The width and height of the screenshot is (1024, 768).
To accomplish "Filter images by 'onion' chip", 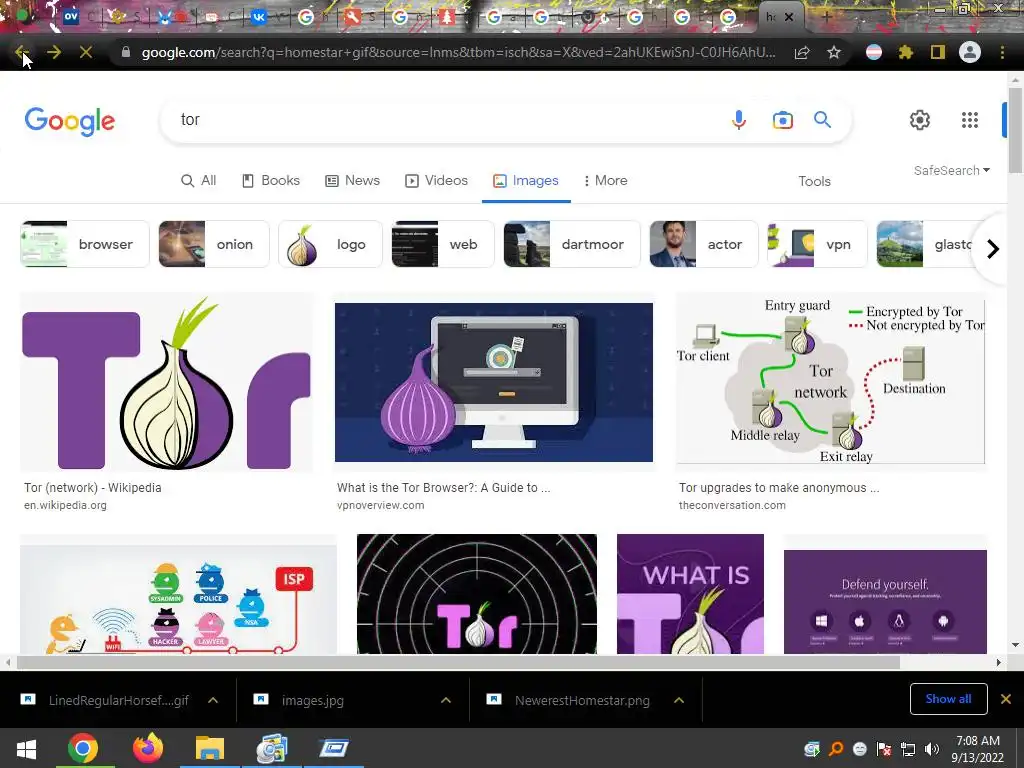I will click(214, 244).
